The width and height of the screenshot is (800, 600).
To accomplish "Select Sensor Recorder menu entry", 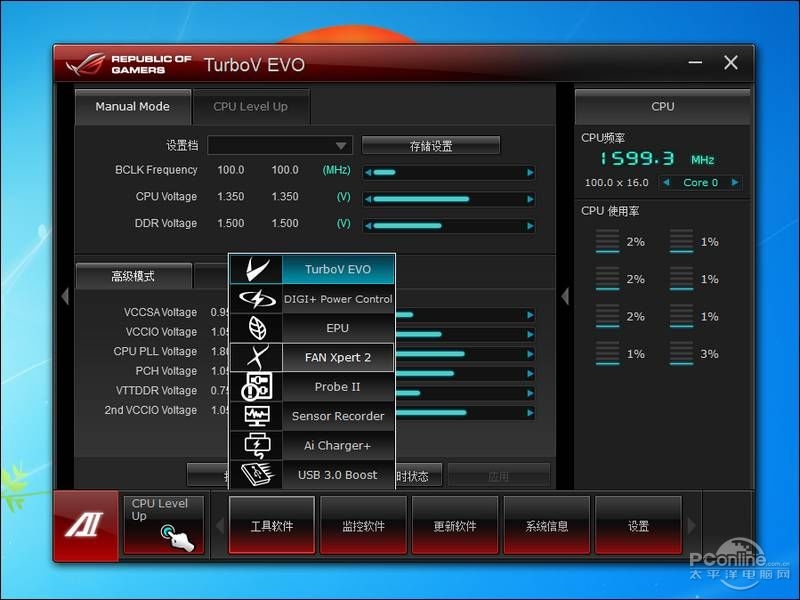I will (338, 416).
